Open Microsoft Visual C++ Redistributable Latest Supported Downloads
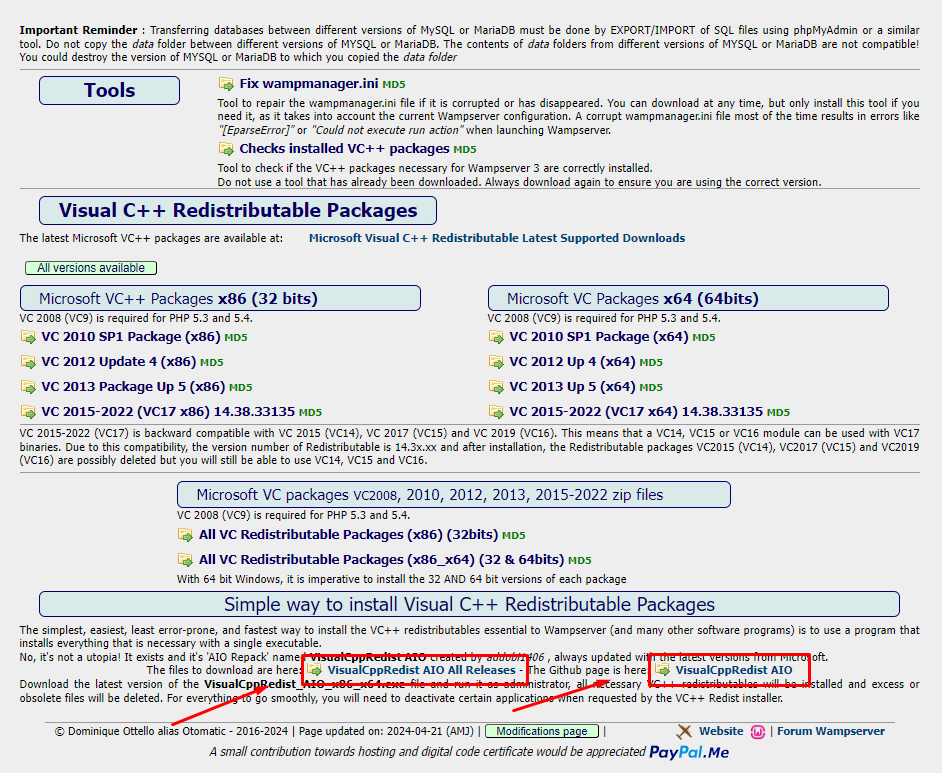Viewport: 942px width, 773px height. pos(496,238)
